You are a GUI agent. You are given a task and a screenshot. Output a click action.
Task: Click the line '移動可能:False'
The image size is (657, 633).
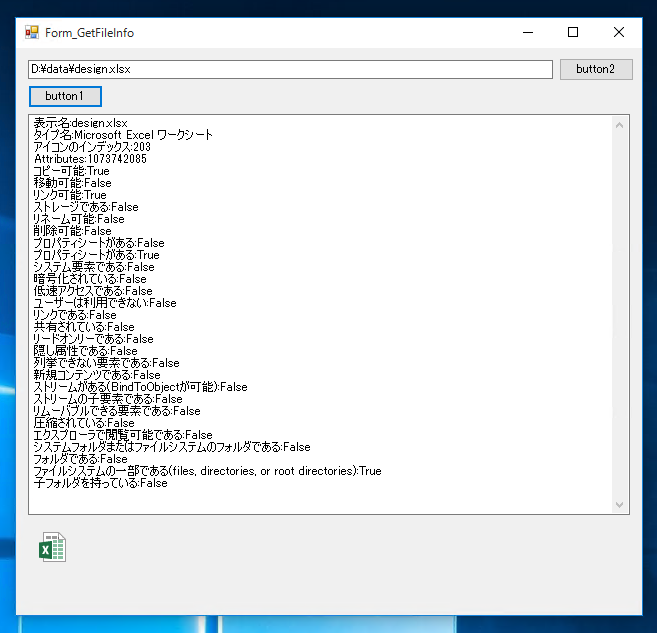(x=72, y=183)
